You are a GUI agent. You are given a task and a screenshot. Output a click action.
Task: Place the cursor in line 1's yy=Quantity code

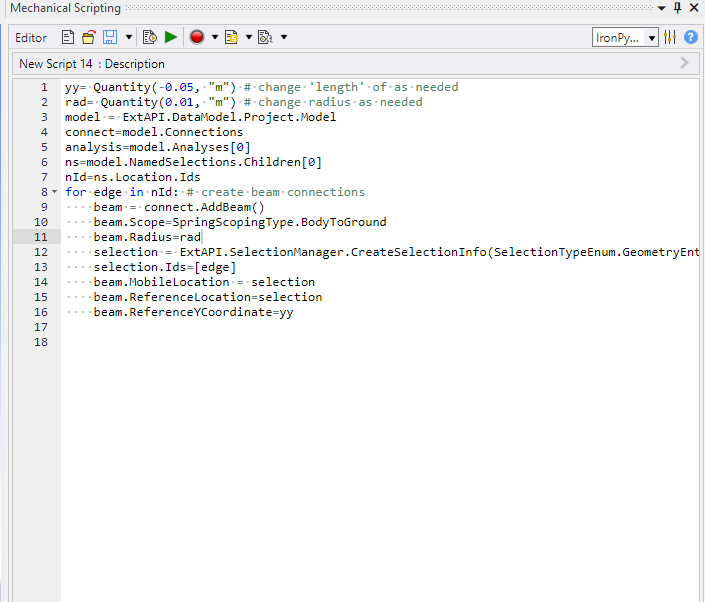coord(151,87)
